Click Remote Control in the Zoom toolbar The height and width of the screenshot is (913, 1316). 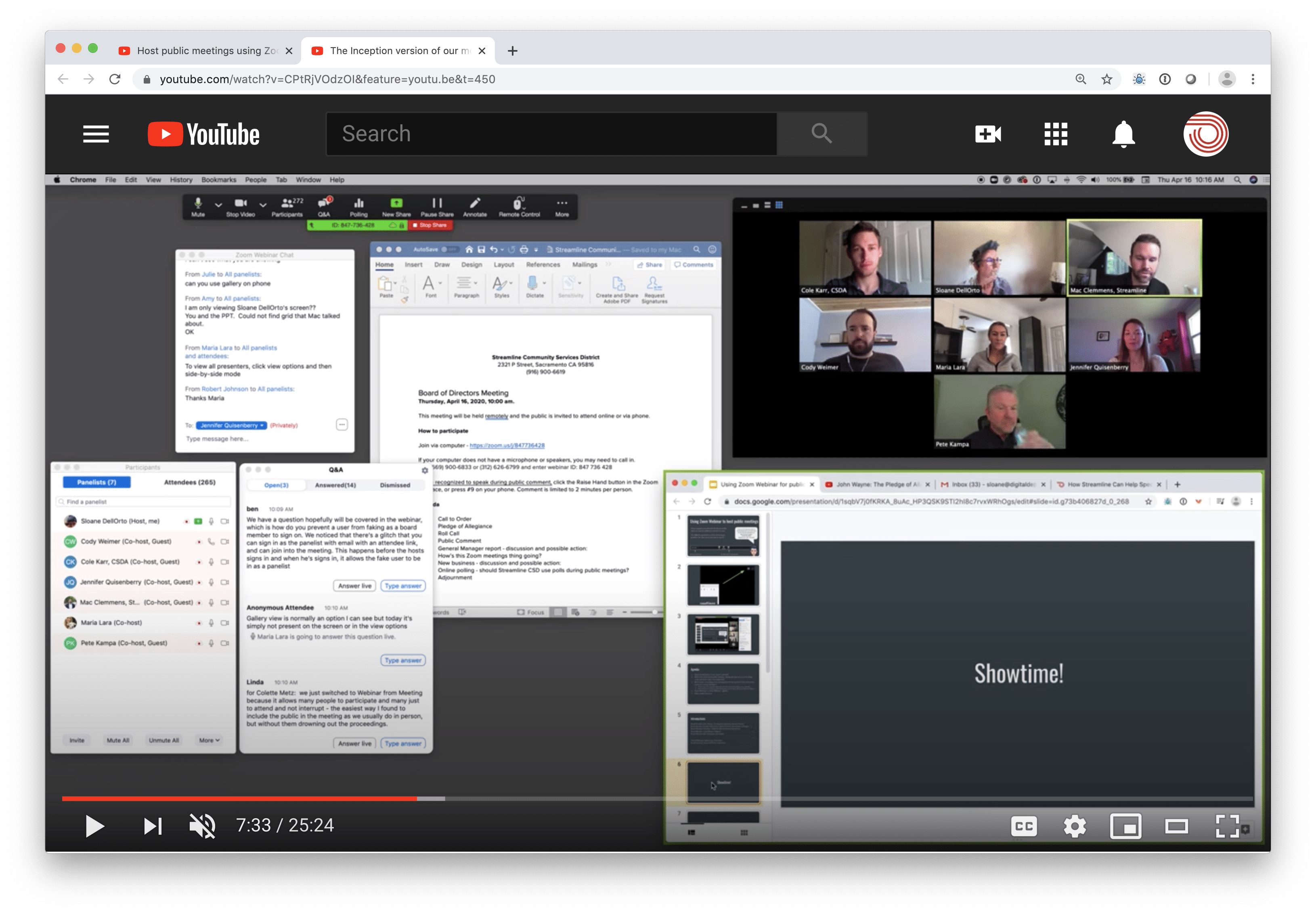pyautogui.click(x=519, y=207)
